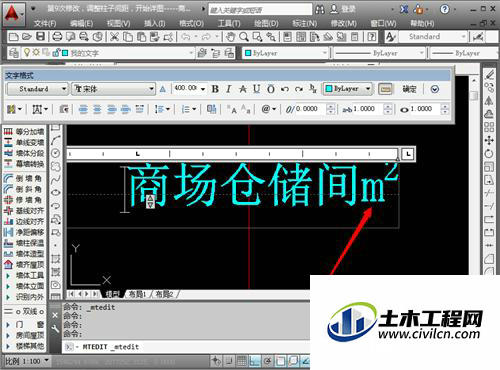Toggle the layer on/off lightbulb icon

[27, 52]
